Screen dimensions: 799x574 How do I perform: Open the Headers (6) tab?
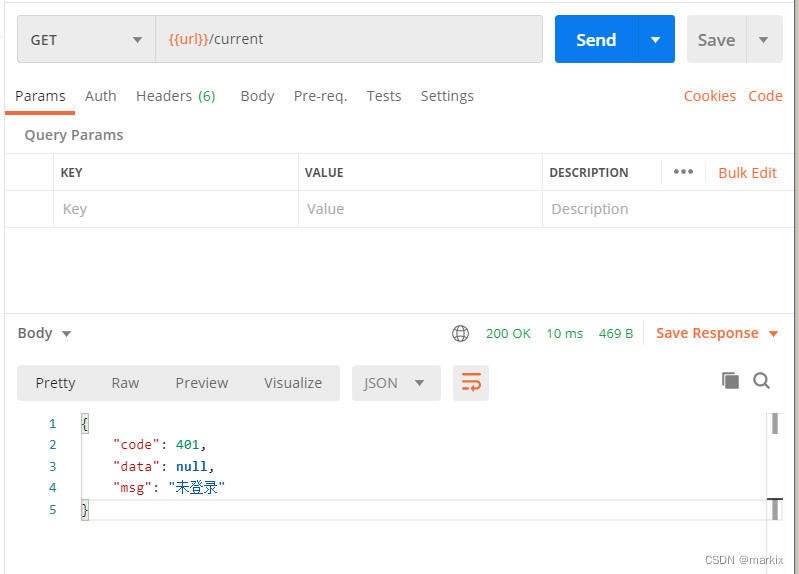[x=176, y=96]
